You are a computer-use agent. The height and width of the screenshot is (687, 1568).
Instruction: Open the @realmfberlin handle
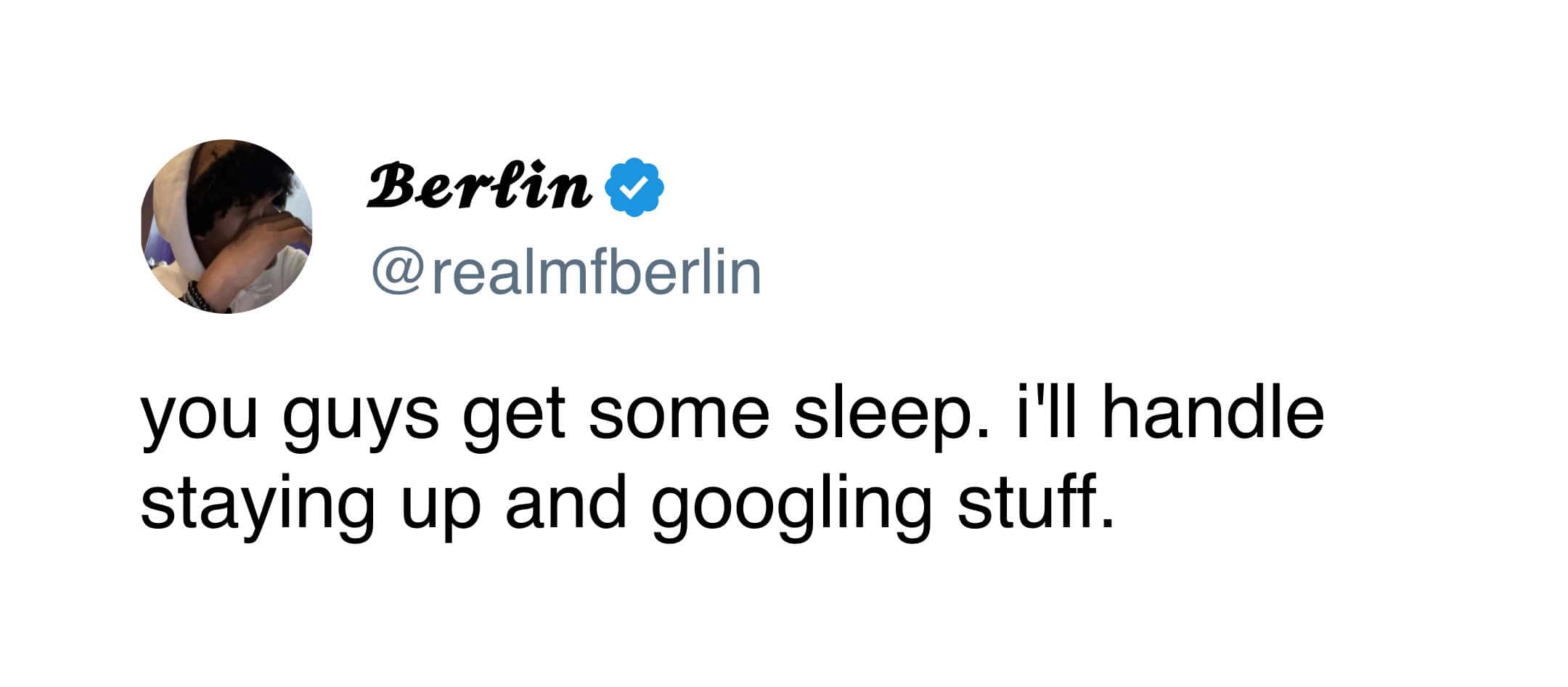tap(566, 273)
